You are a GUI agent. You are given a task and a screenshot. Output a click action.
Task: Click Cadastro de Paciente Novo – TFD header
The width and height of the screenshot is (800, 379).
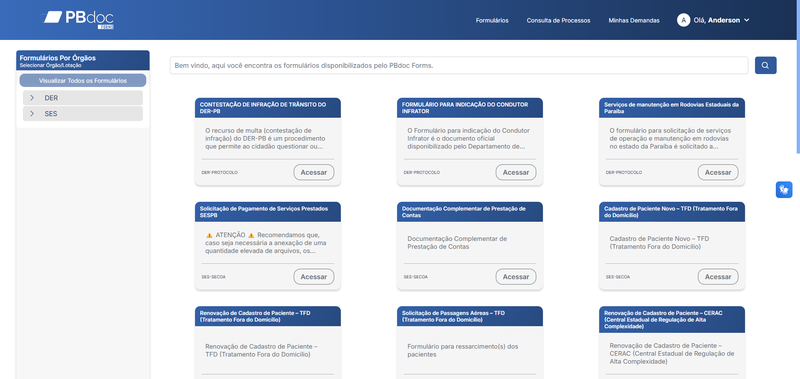(672, 212)
